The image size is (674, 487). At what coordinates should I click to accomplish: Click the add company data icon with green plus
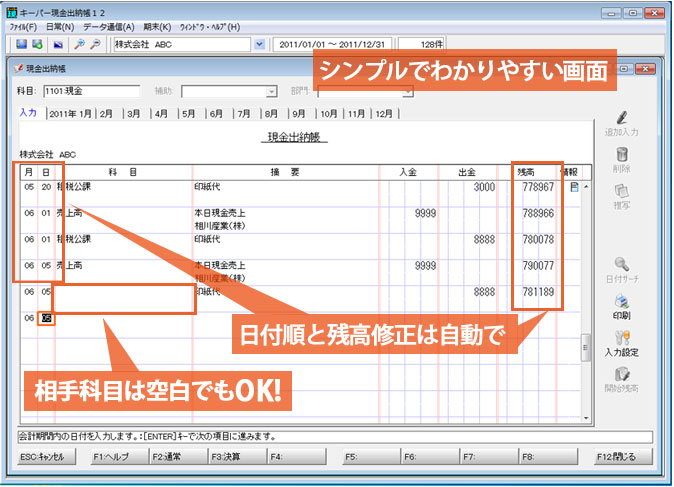click(x=37, y=44)
